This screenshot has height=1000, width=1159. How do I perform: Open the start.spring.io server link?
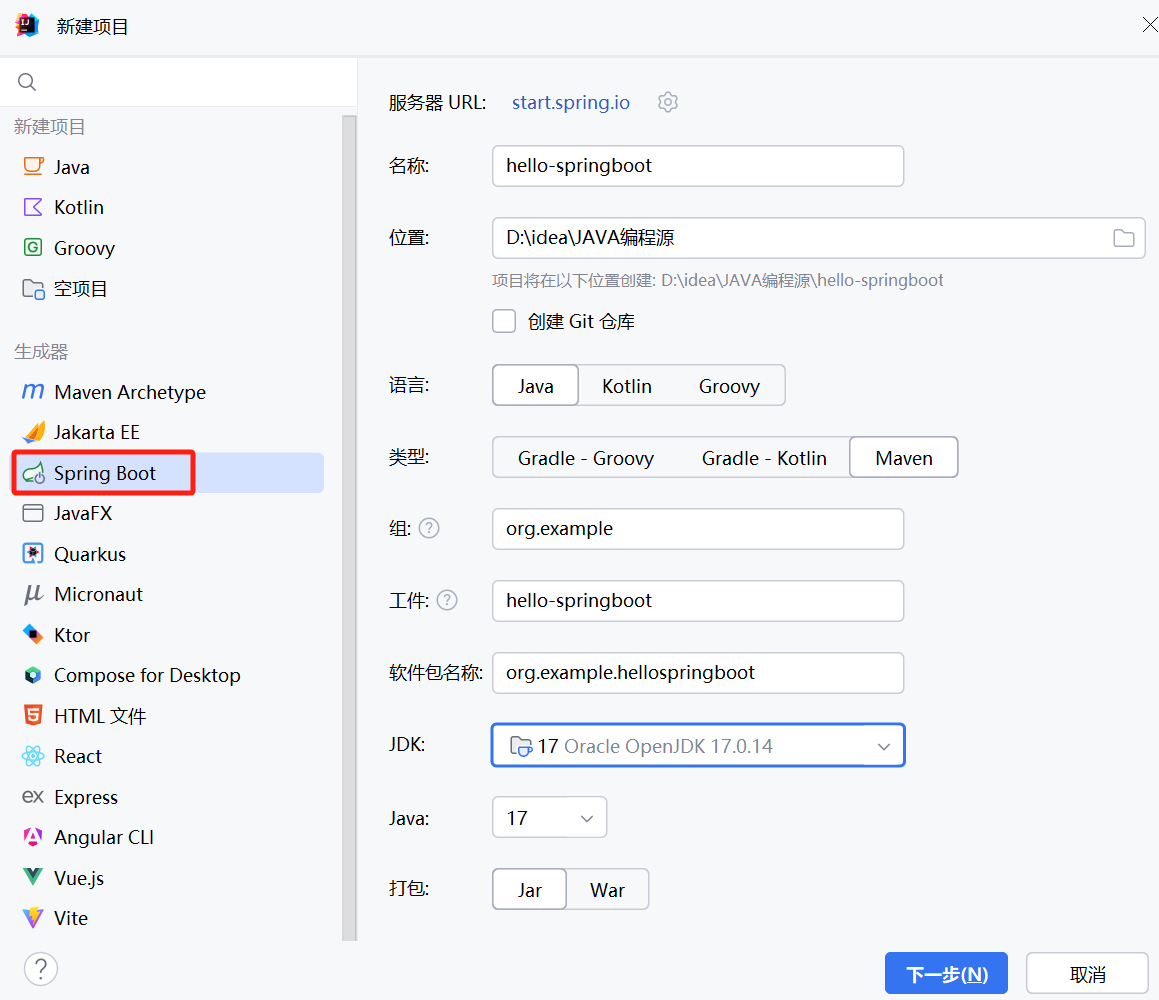[x=571, y=102]
